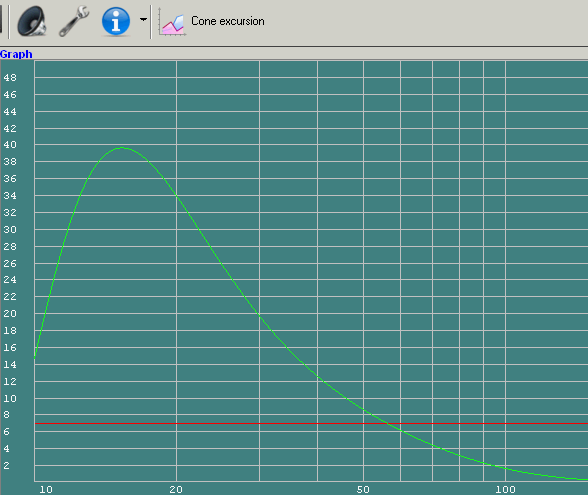Viewport: 588px width, 495px height.
Task: Click the 30 value on vertical axis
Action: [x=10, y=230]
